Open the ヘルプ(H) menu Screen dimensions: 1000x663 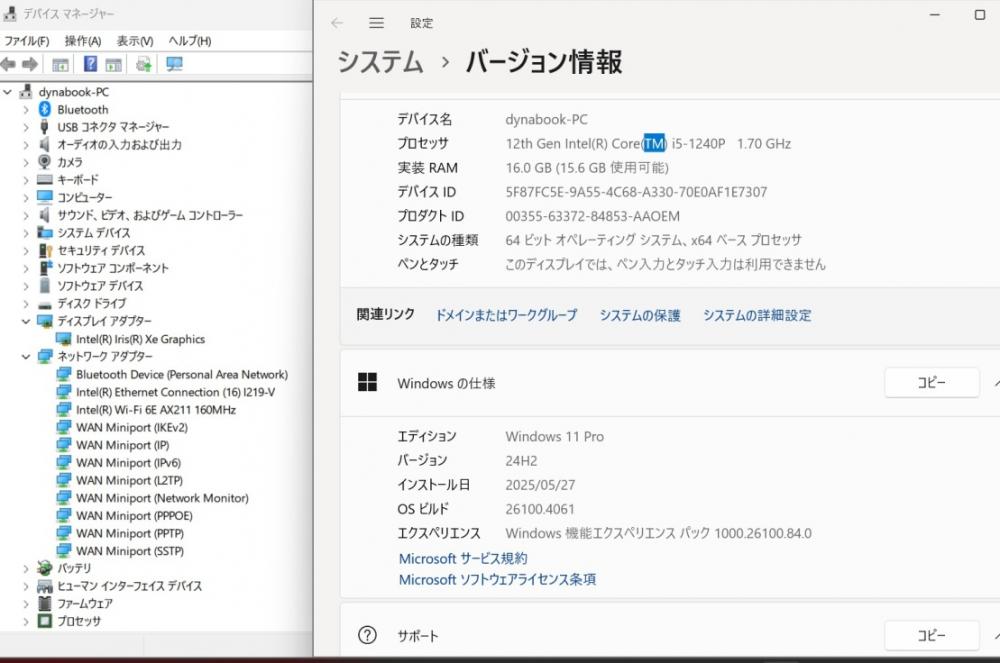[x=189, y=41]
